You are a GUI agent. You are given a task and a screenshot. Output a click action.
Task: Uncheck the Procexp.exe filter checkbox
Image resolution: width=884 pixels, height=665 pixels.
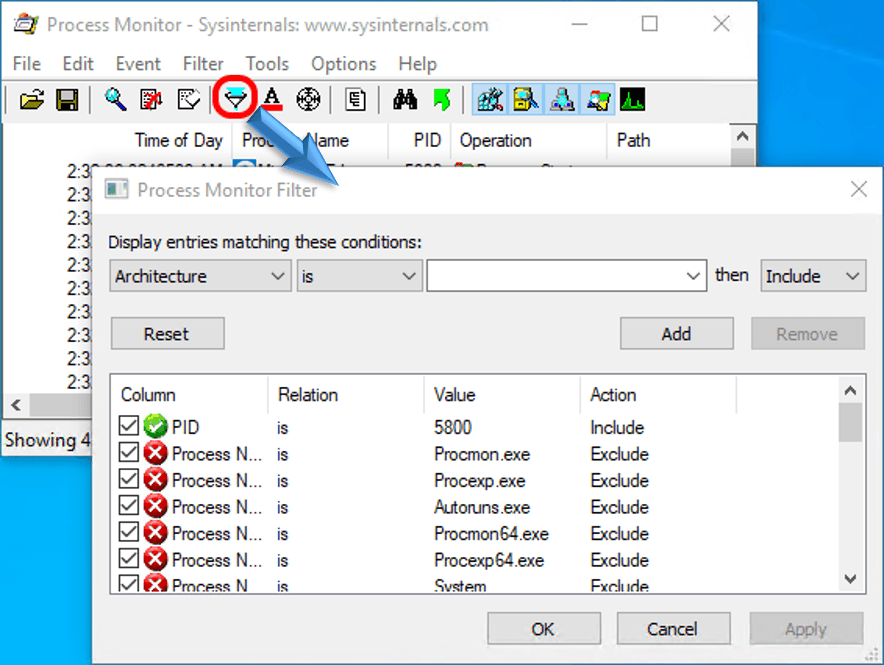click(129, 478)
